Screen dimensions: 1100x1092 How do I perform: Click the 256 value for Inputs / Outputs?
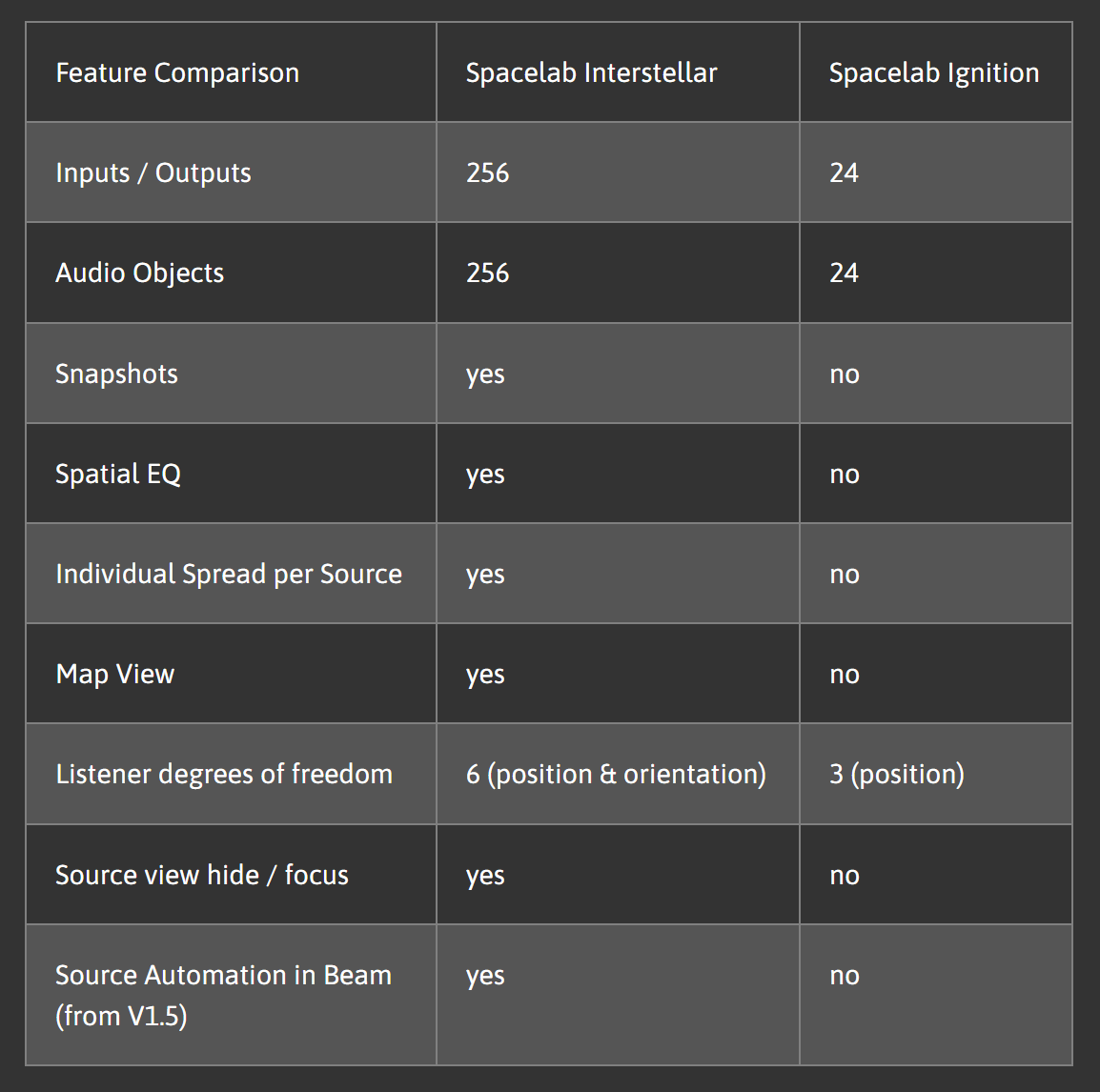click(x=487, y=173)
